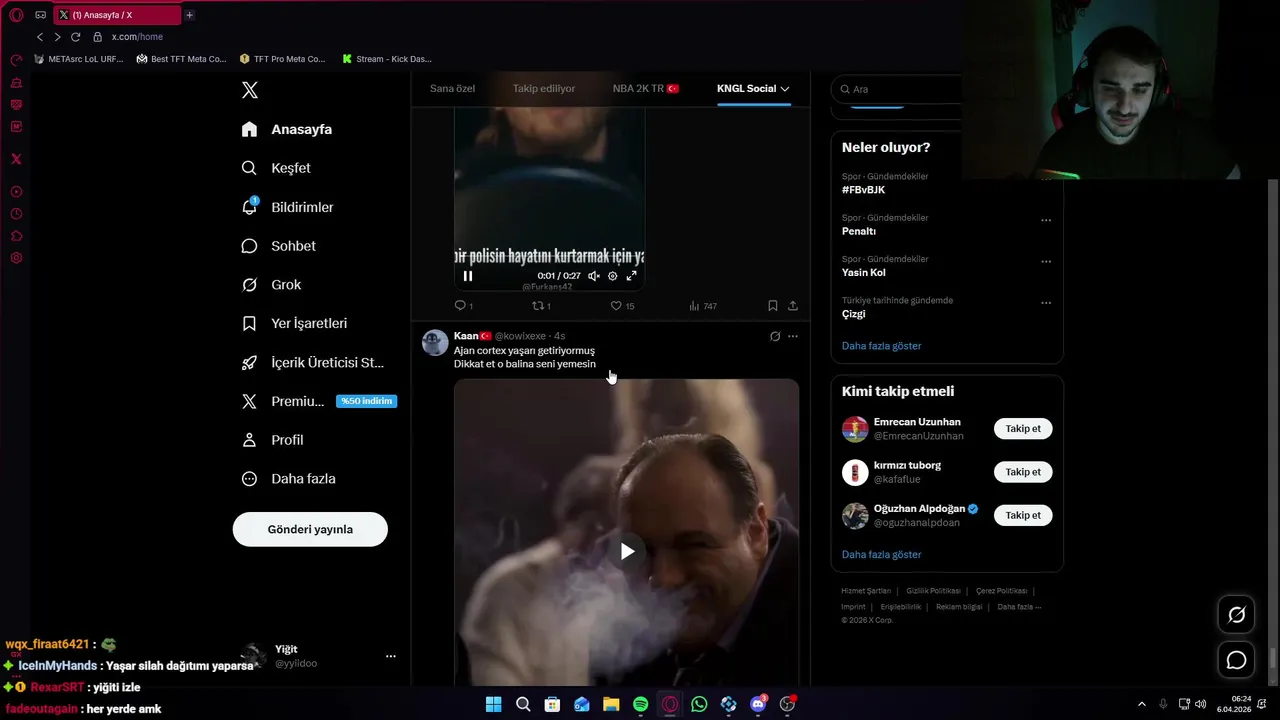
Task: Open Kaan's profile avatar
Action: pyautogui.click(x=435, y=343)
